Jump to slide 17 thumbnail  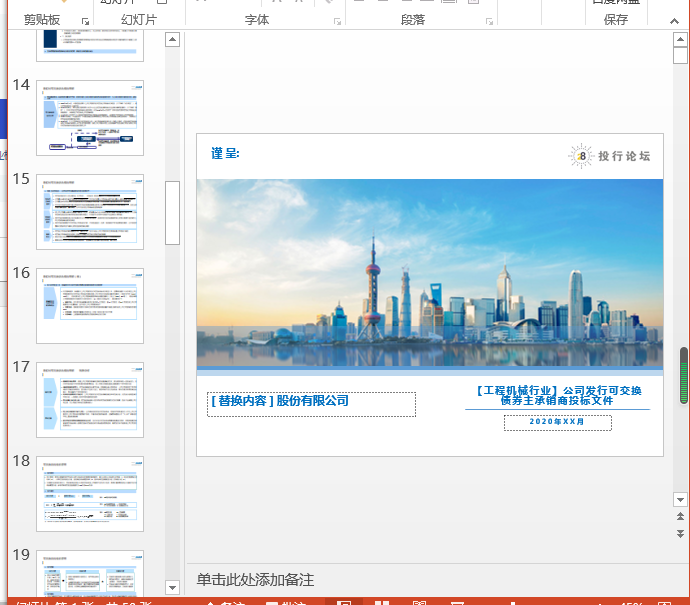point(90,400)
